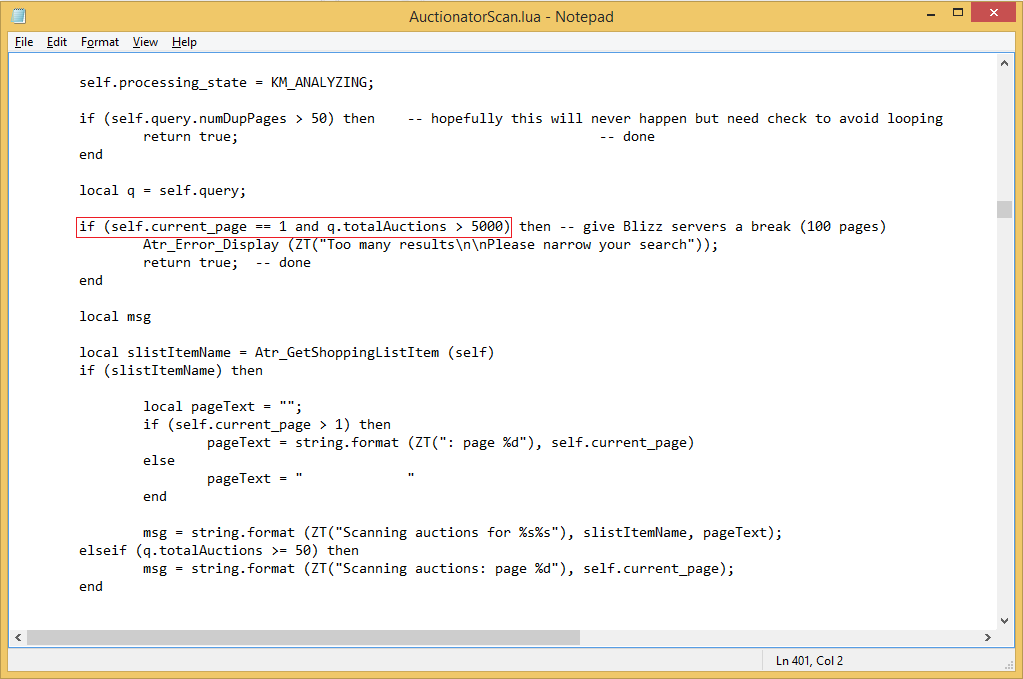Click 'if (self.query.numDupPages > 50) then'
The height and width of the screenshot is (679, 1023).
point(227,119)
